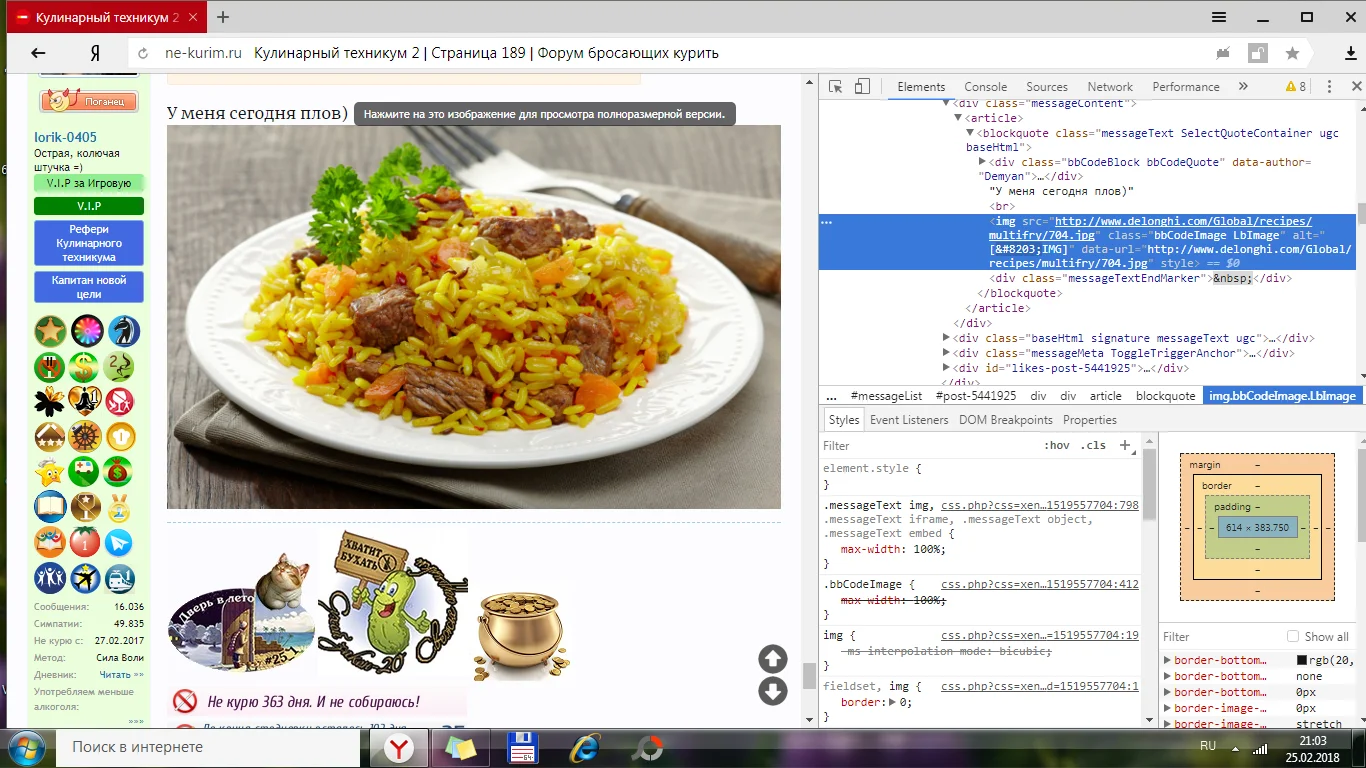Click the rainbow color wheel badge

pos(86,331)
